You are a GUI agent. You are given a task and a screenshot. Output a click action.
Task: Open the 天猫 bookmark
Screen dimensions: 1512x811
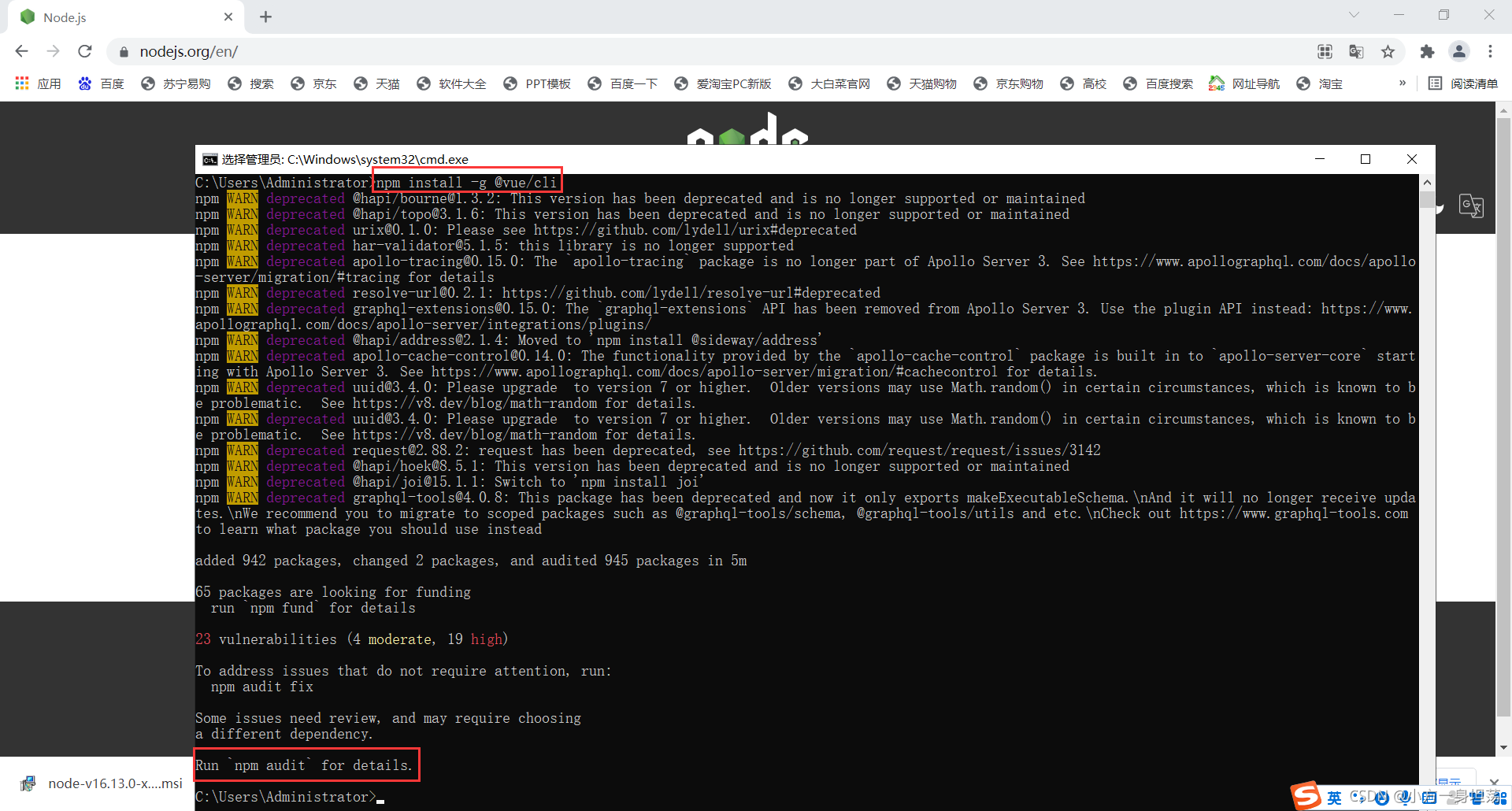pyautogui.click(x=376, y=83)
